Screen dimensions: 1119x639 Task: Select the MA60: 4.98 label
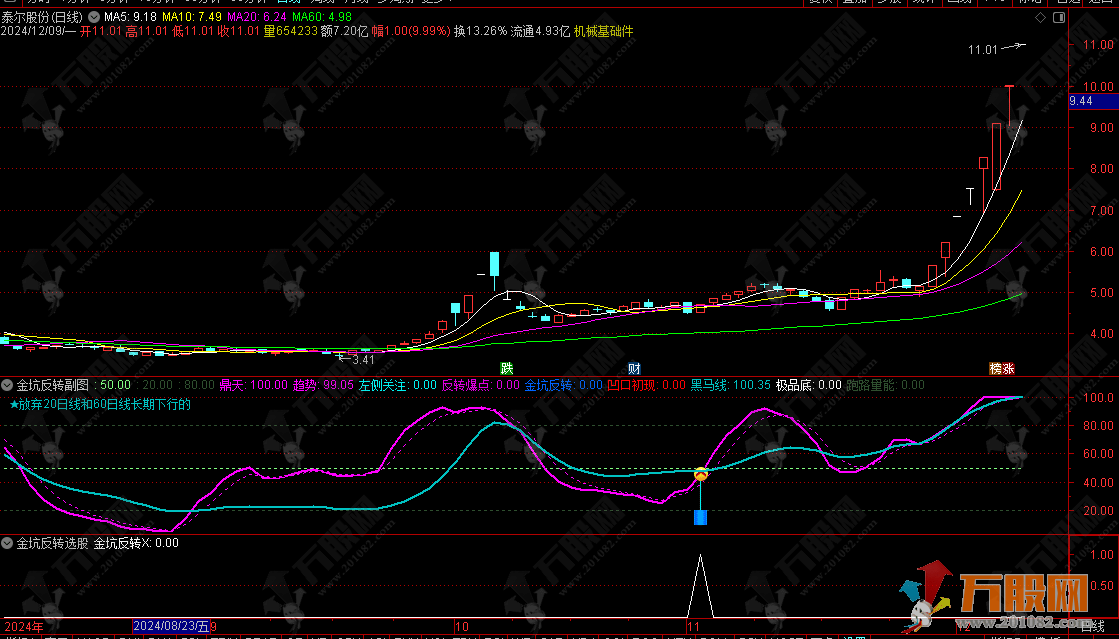[322, 17]
